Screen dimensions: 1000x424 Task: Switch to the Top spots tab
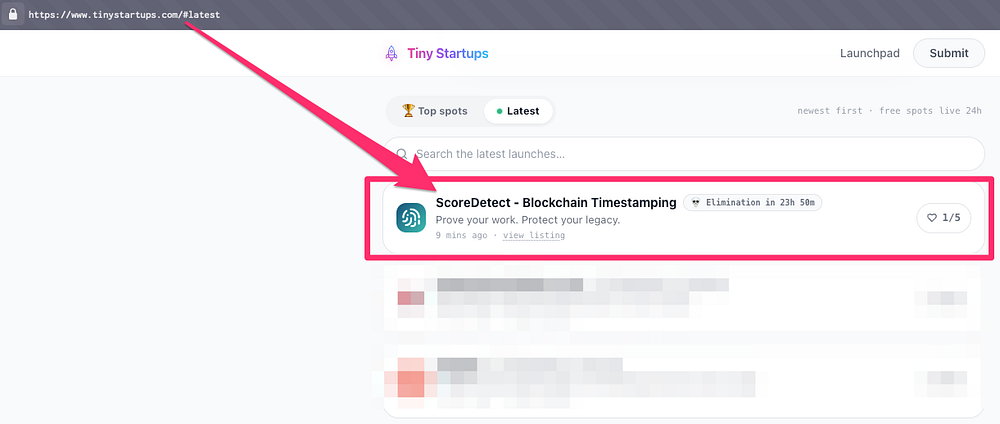click(x=435, y=111)
